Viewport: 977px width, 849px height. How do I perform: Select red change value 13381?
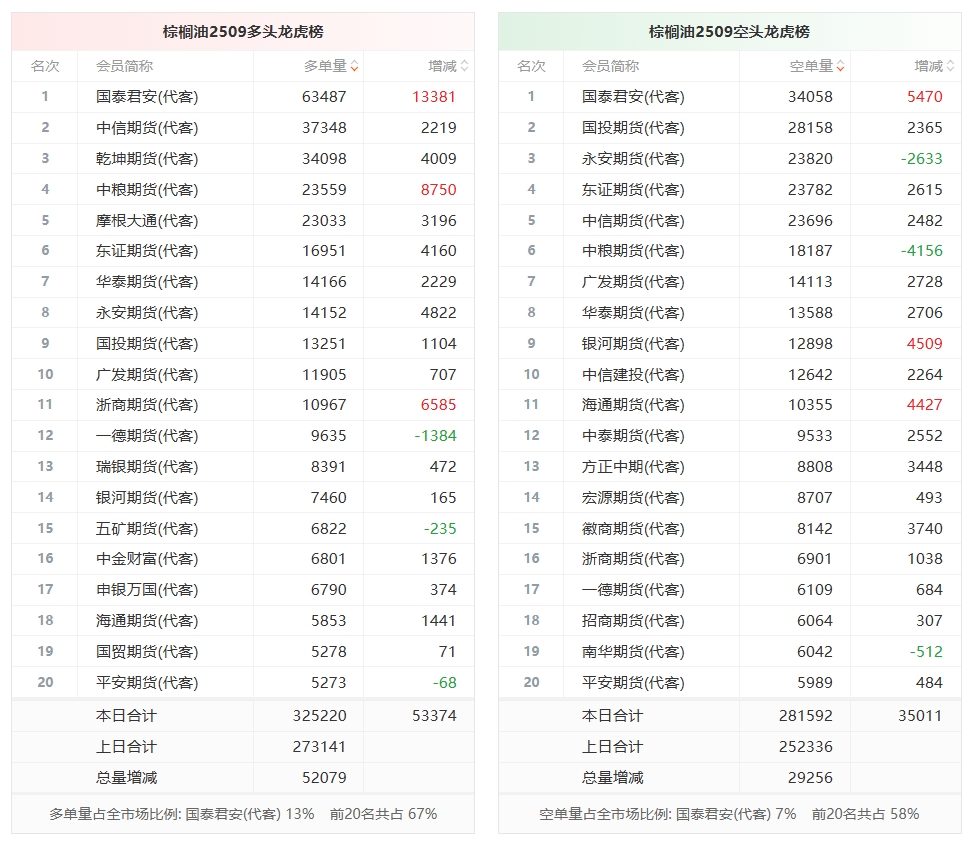tap(434, 97)
